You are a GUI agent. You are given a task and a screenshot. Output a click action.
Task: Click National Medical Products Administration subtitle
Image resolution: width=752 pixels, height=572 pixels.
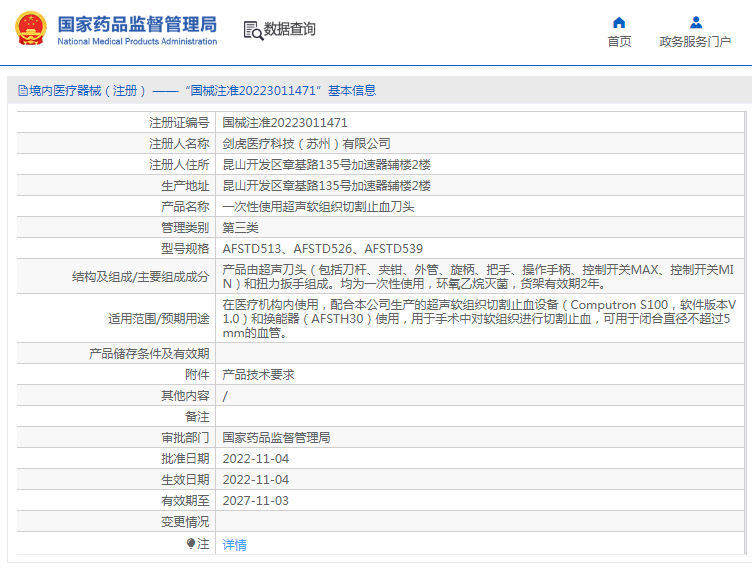click(137, 42)
